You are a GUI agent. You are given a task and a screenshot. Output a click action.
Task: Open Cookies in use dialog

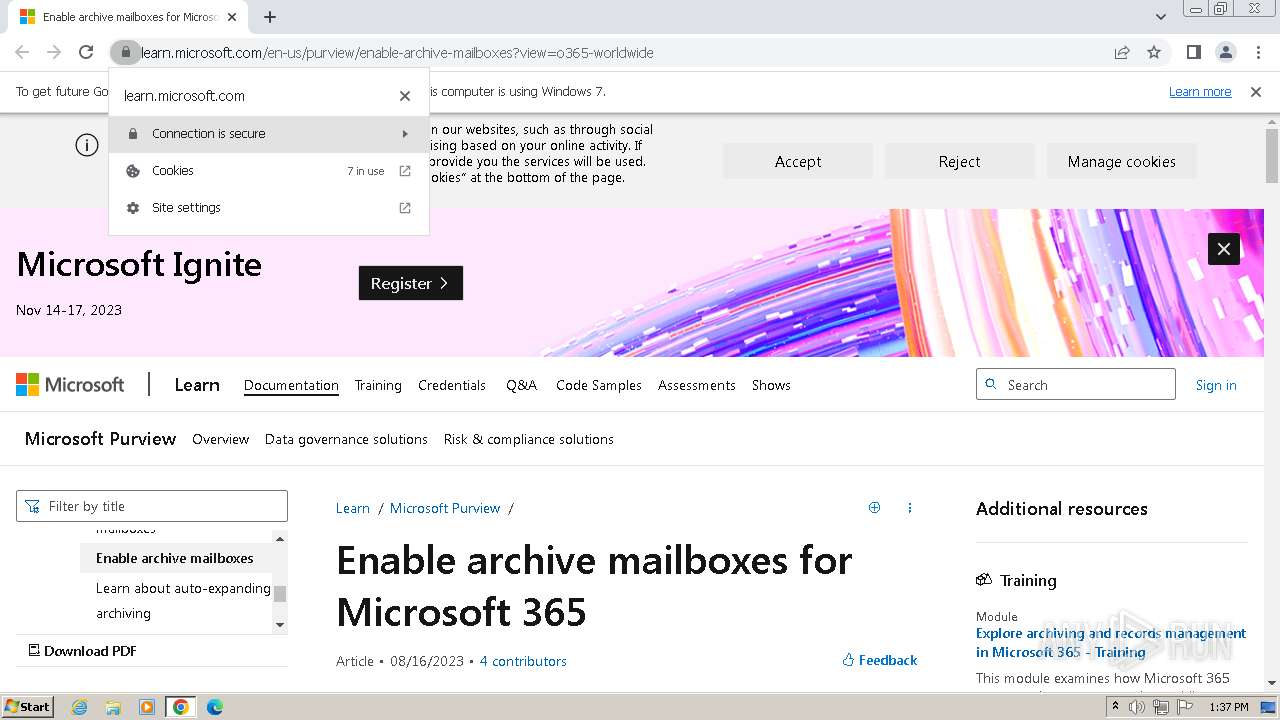point(269,171)
